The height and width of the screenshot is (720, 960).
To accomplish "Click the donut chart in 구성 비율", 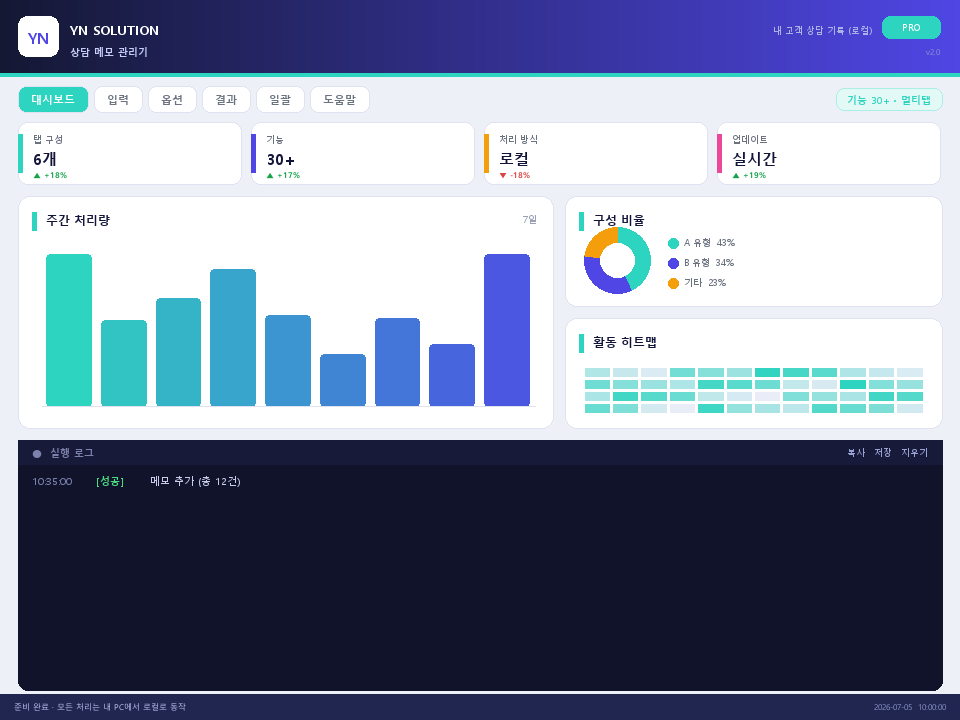I will pyautogui.click(x=617, y=260).
